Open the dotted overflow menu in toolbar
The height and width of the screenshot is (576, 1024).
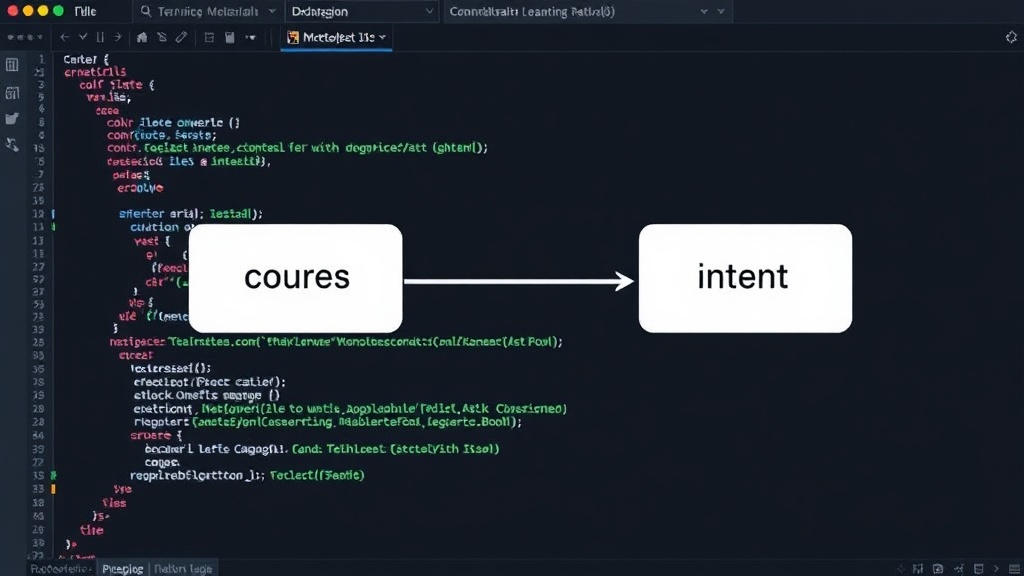coord(24,37)
